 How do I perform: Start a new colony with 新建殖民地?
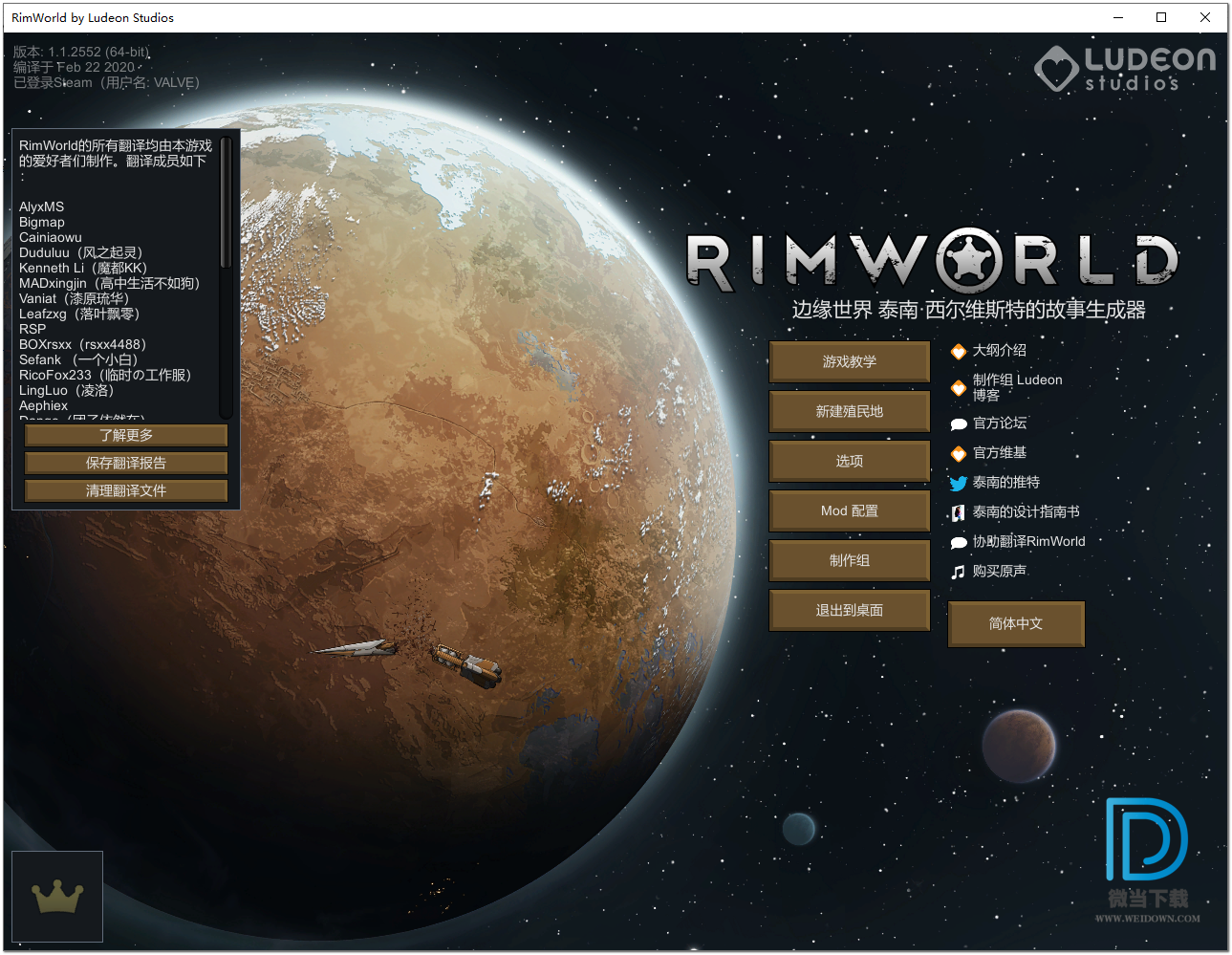click(x=849, y=411)
